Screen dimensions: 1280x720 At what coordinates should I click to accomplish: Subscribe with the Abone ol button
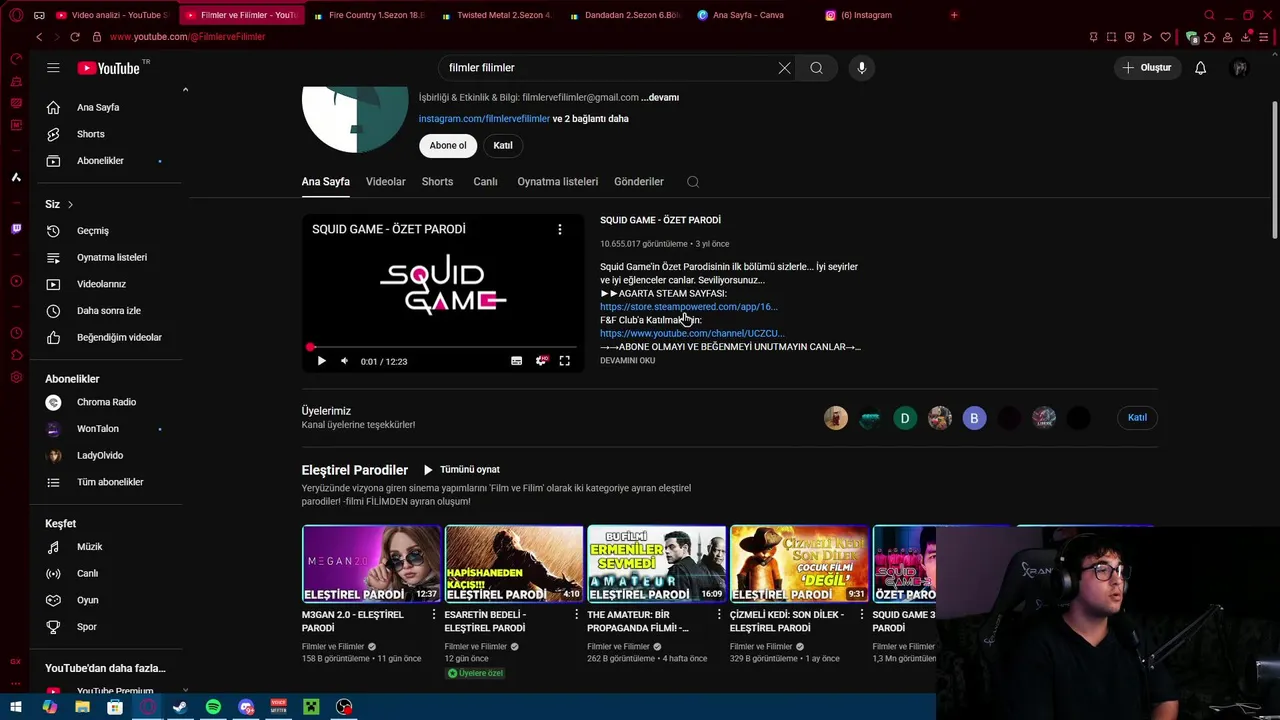[448, 146]
